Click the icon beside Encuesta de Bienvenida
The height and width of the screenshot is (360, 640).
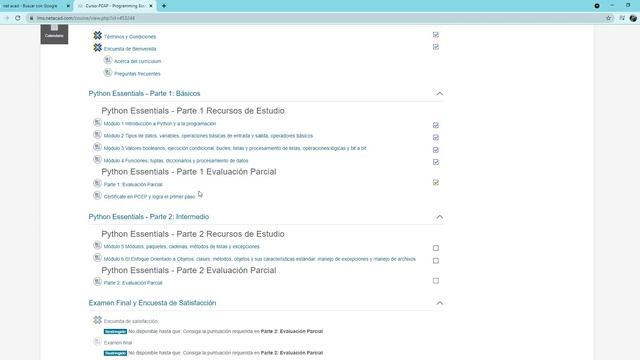click(97, 48)
